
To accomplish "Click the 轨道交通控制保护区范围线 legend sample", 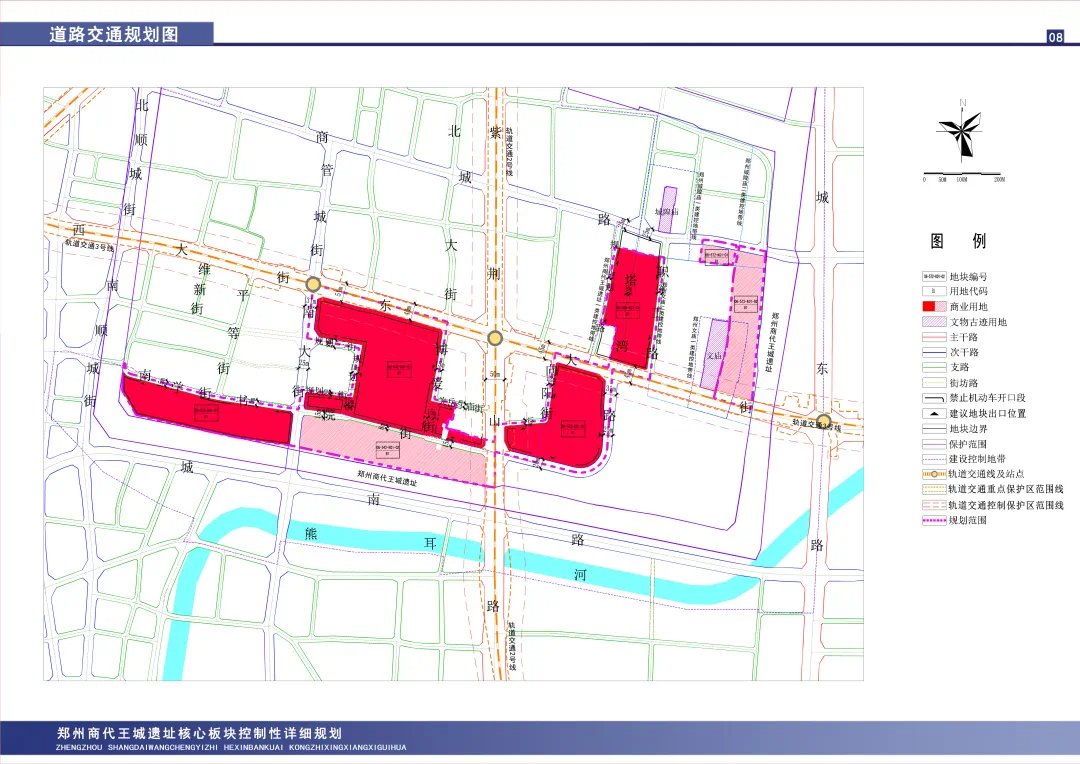I will pos(934,505).
